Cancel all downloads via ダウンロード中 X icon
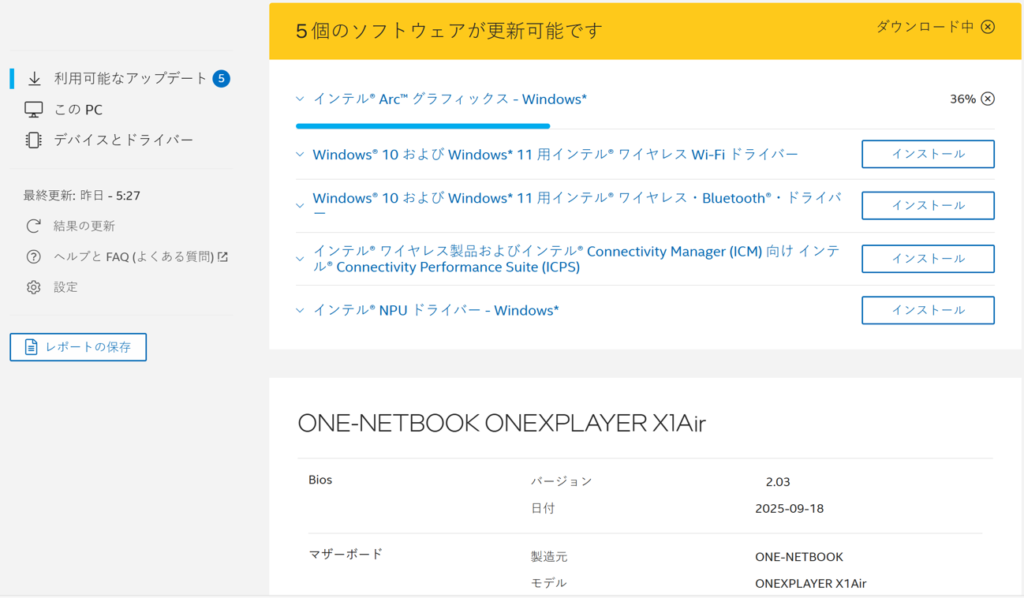Viewport: 1024px width, 598px height. pos(988,27)
